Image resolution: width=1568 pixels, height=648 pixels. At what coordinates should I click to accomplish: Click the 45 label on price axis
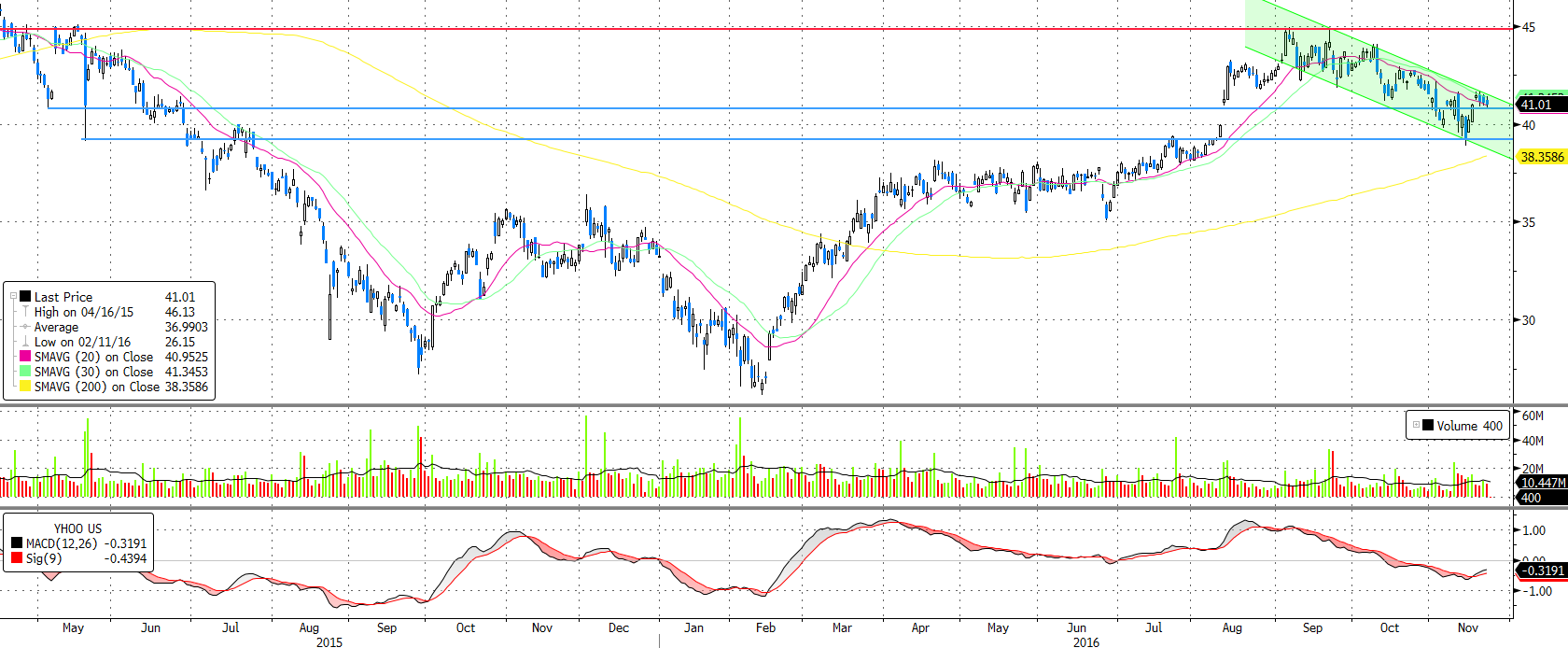[x=1529, y=27]
